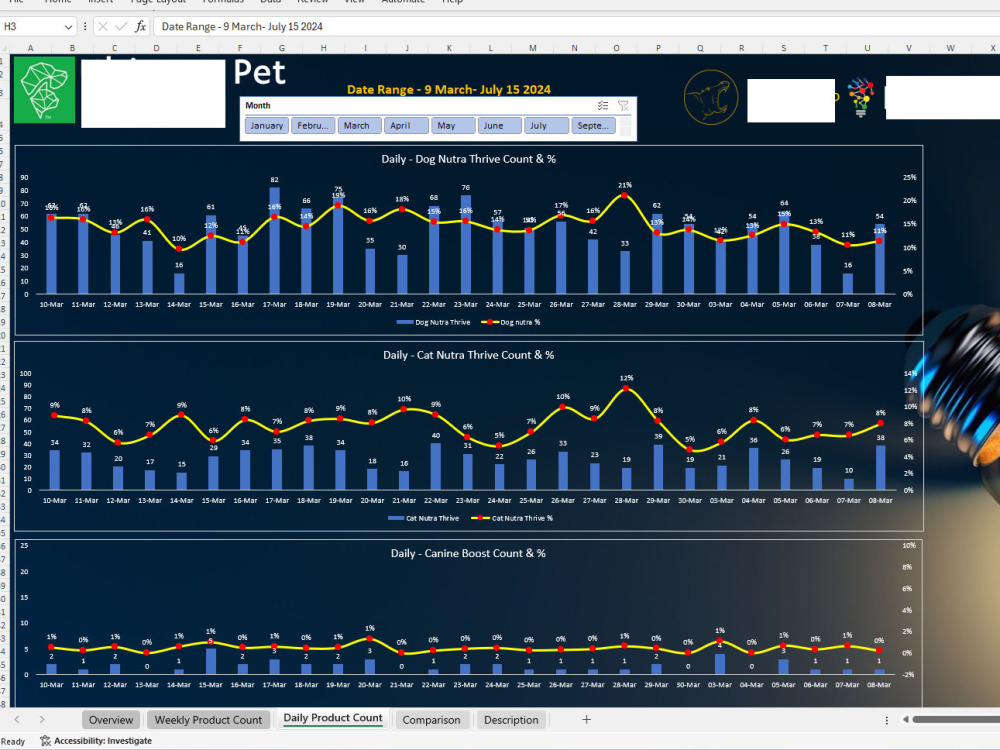Click the Name Box showing H3

(32, 26)
